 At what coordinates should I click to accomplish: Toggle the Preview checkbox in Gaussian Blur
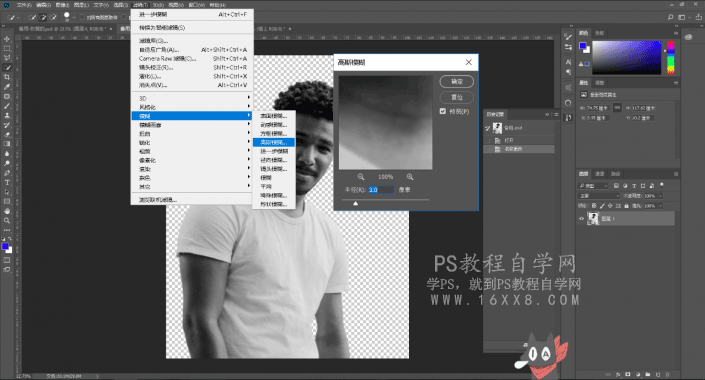point(443,111)
